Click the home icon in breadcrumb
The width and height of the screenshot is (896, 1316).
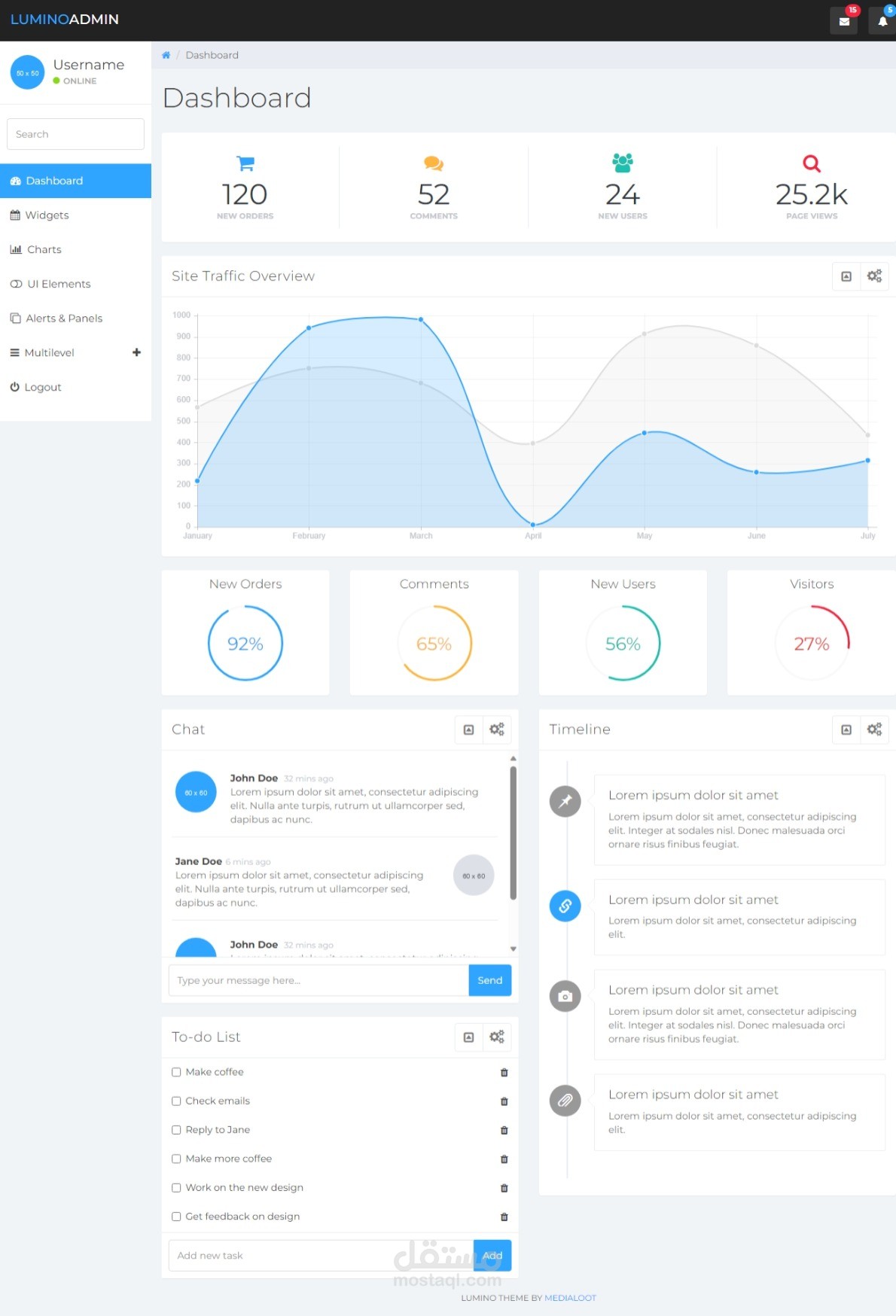pyautogui.click(x=166, y=55)
